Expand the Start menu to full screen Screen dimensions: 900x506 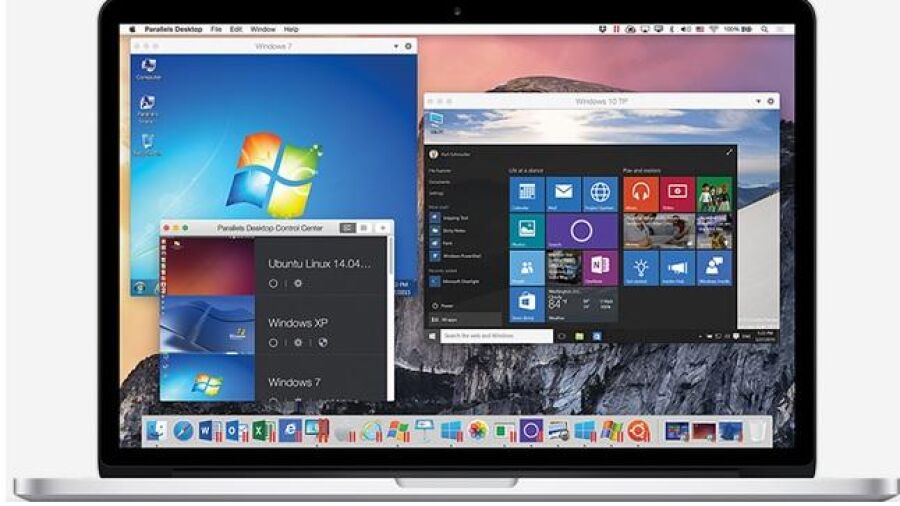point(729,153)
